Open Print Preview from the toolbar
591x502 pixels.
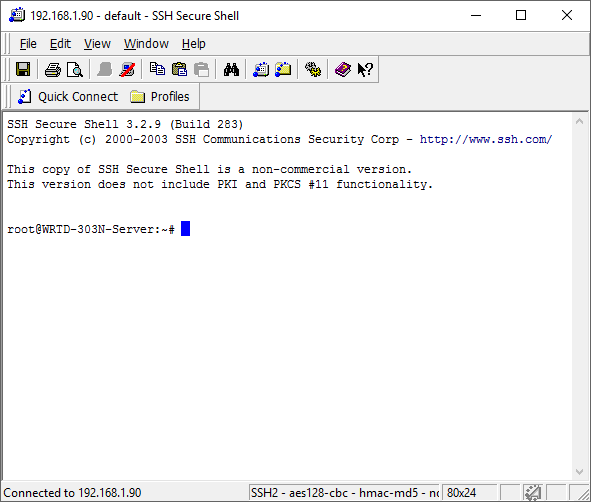click(75, 70)
